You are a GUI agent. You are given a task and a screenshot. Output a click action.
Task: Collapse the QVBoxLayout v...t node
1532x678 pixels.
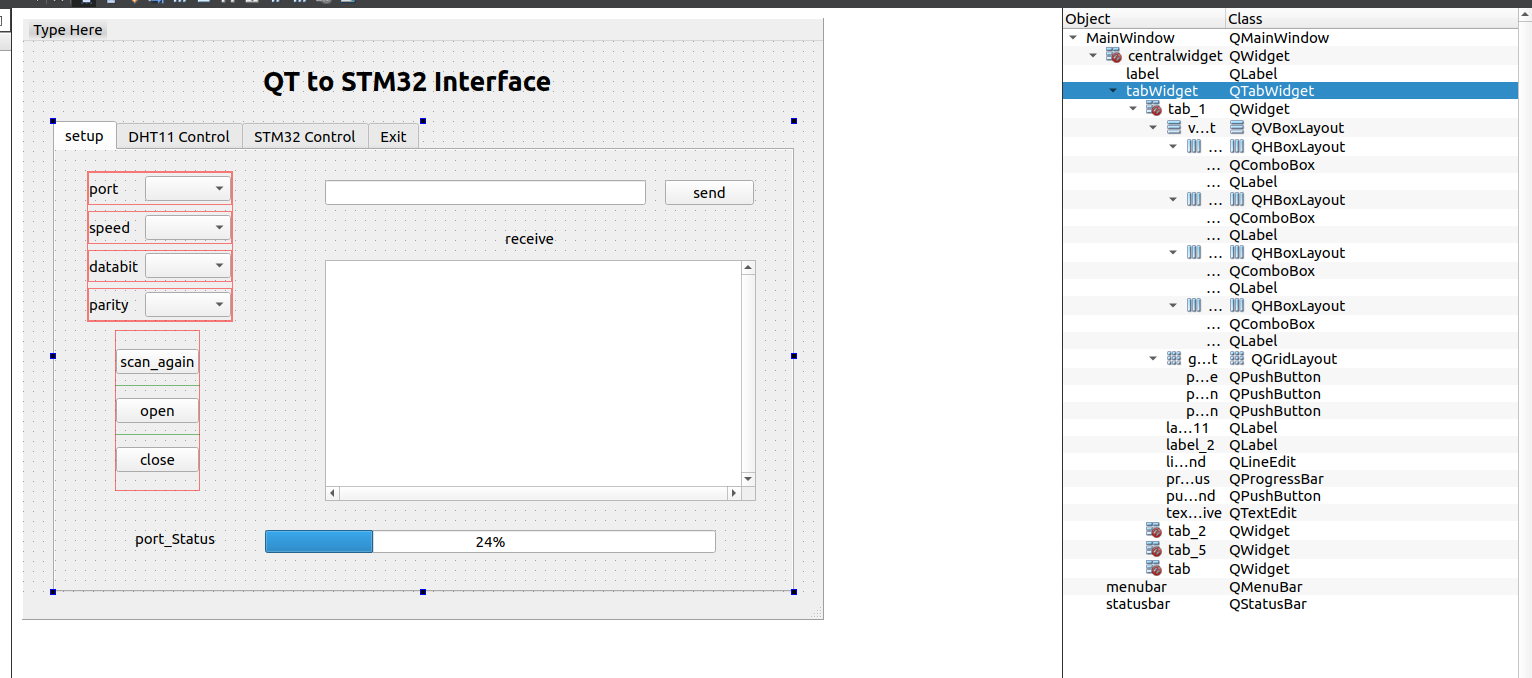coord(1153,128)
